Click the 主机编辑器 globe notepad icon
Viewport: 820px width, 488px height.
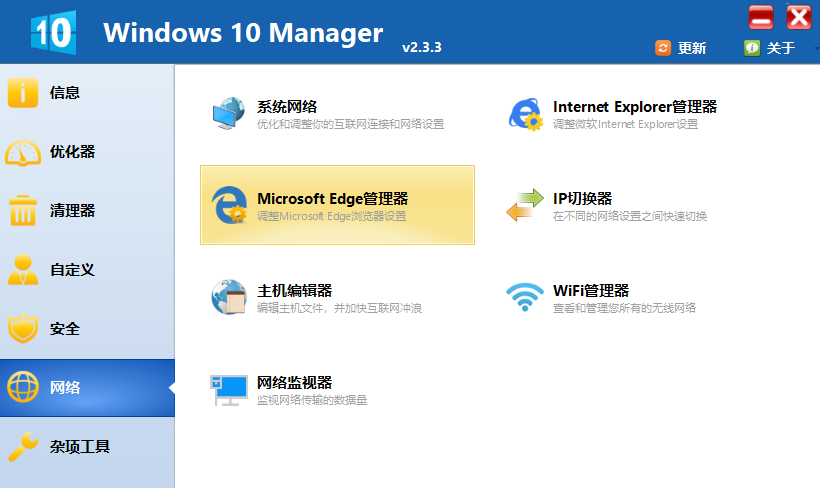coord(229,297)
